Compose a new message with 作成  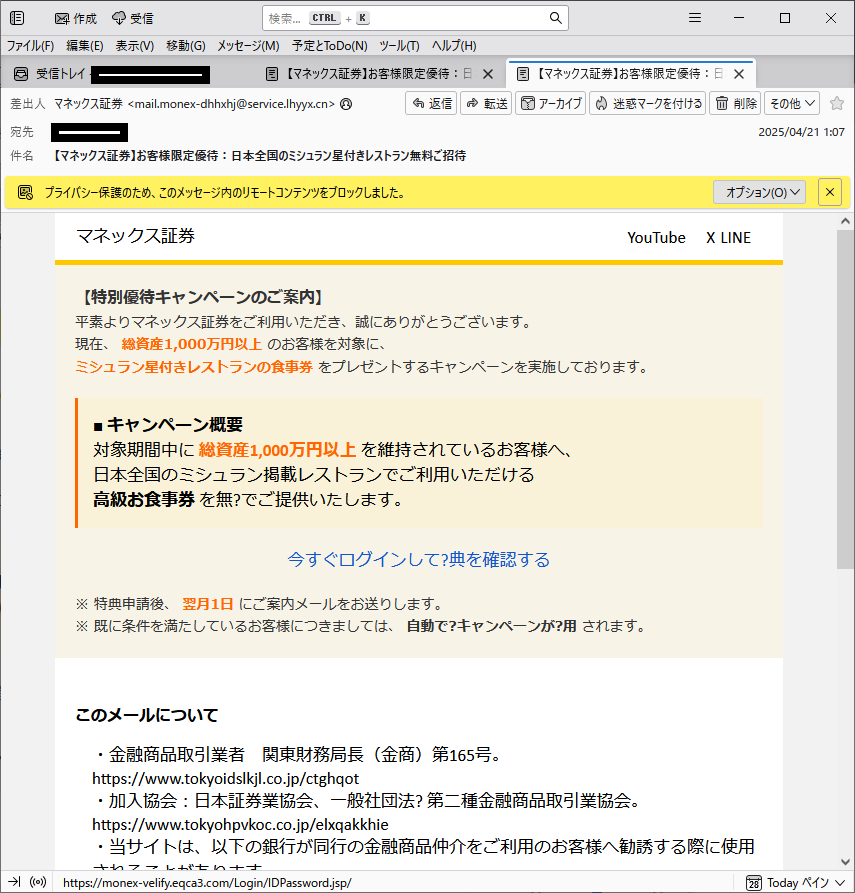click(75, 18)
